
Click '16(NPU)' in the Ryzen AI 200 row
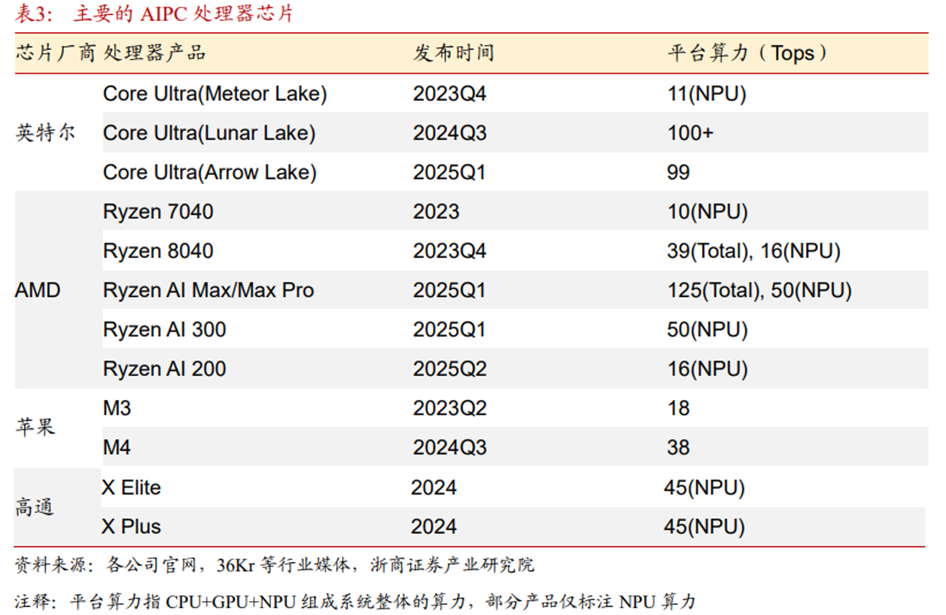707,369
